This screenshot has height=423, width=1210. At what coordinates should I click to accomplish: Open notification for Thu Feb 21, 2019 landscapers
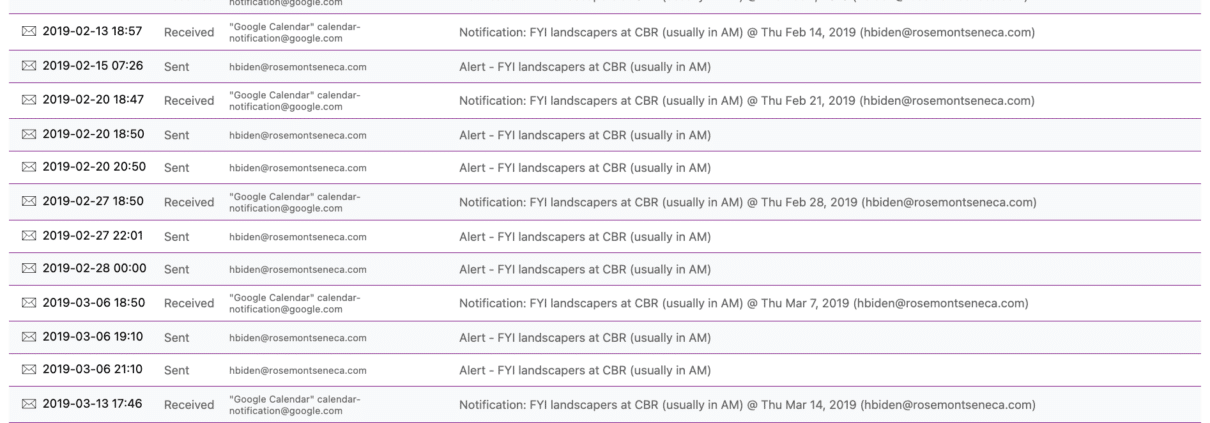pos(746,101)
